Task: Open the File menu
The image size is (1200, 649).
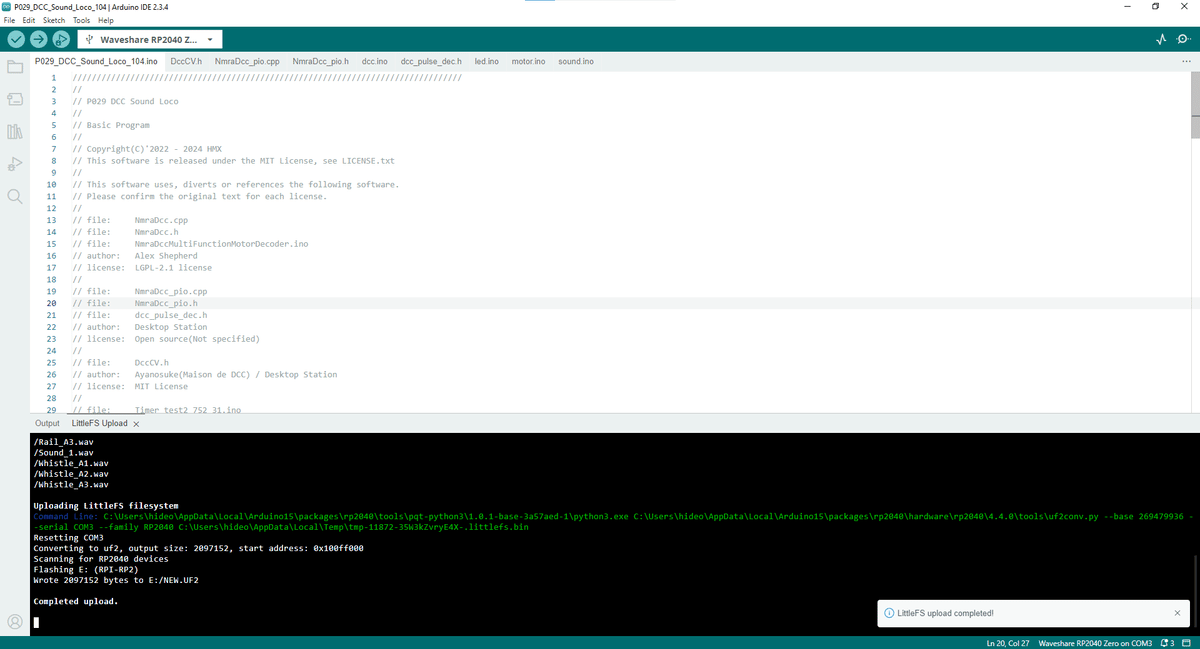Action: (9, 20)
